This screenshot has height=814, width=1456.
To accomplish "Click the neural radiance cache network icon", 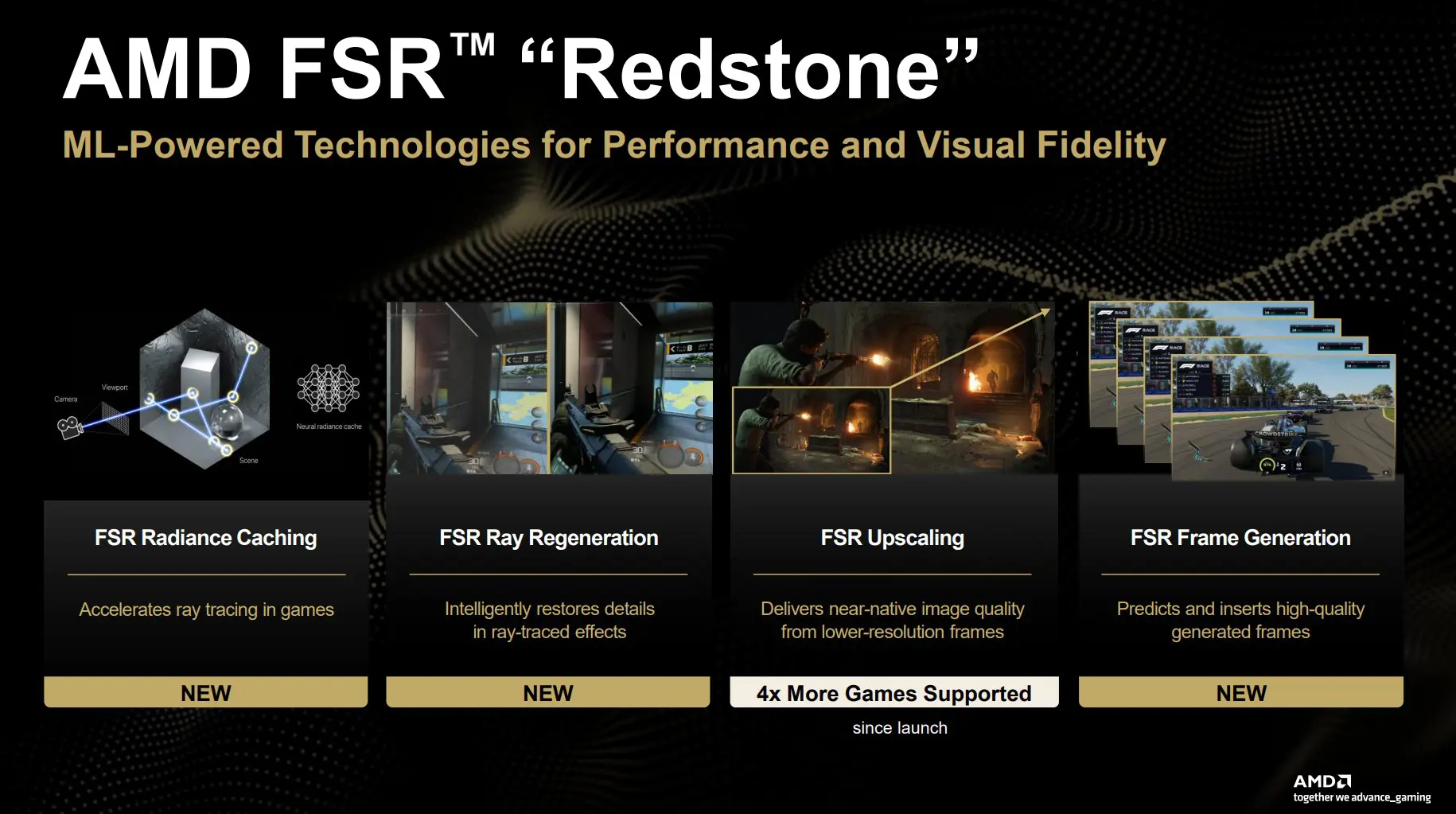I will pyautogui.click(x=329, y=388).
